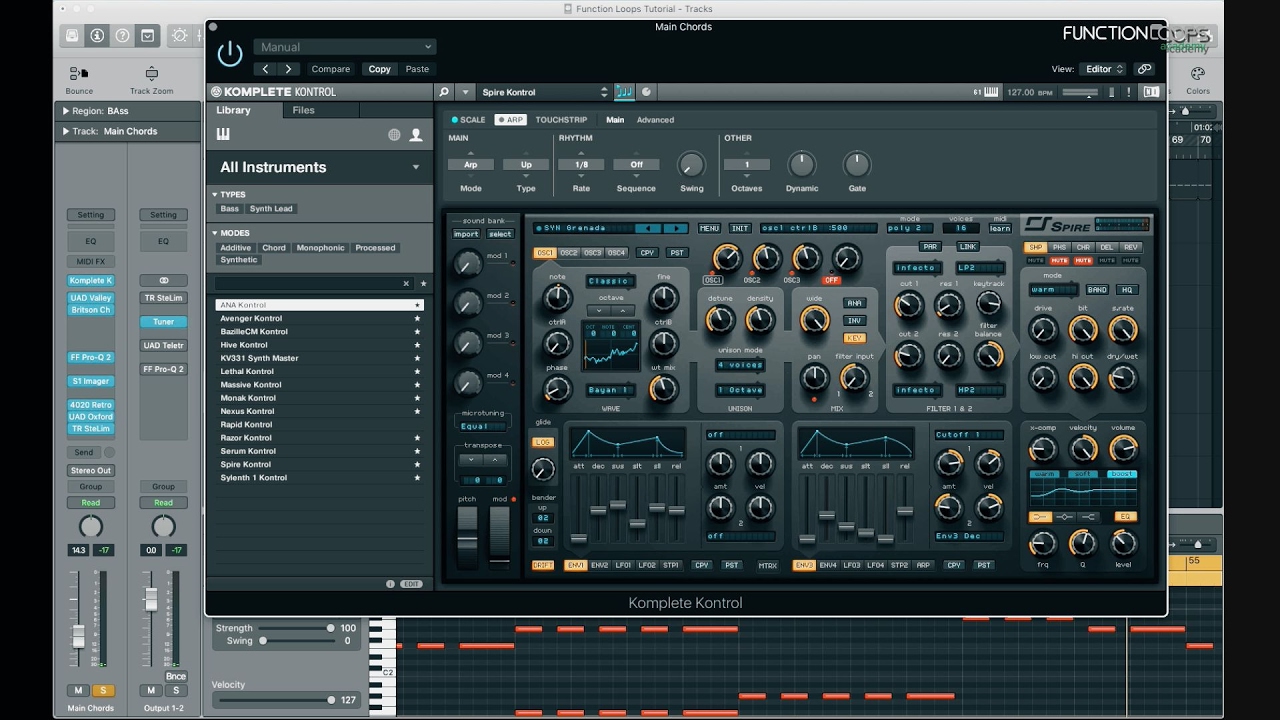Mute the Main Chords channel strip

(x=78, y=690)
